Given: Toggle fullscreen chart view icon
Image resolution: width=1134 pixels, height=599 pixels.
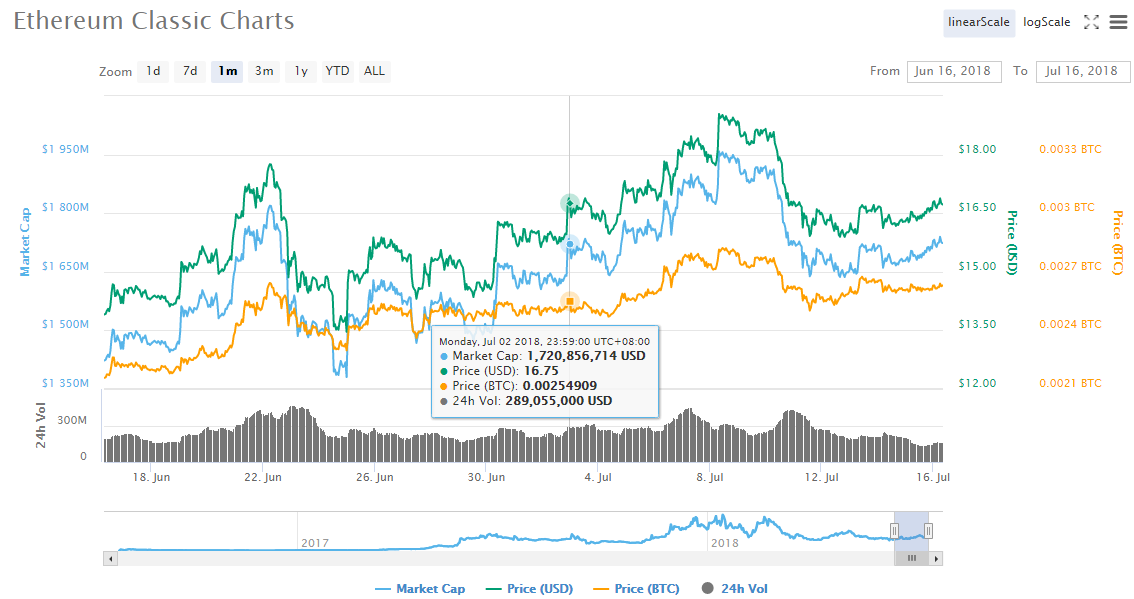Looking at the screenshot, I should [1091, 22].
